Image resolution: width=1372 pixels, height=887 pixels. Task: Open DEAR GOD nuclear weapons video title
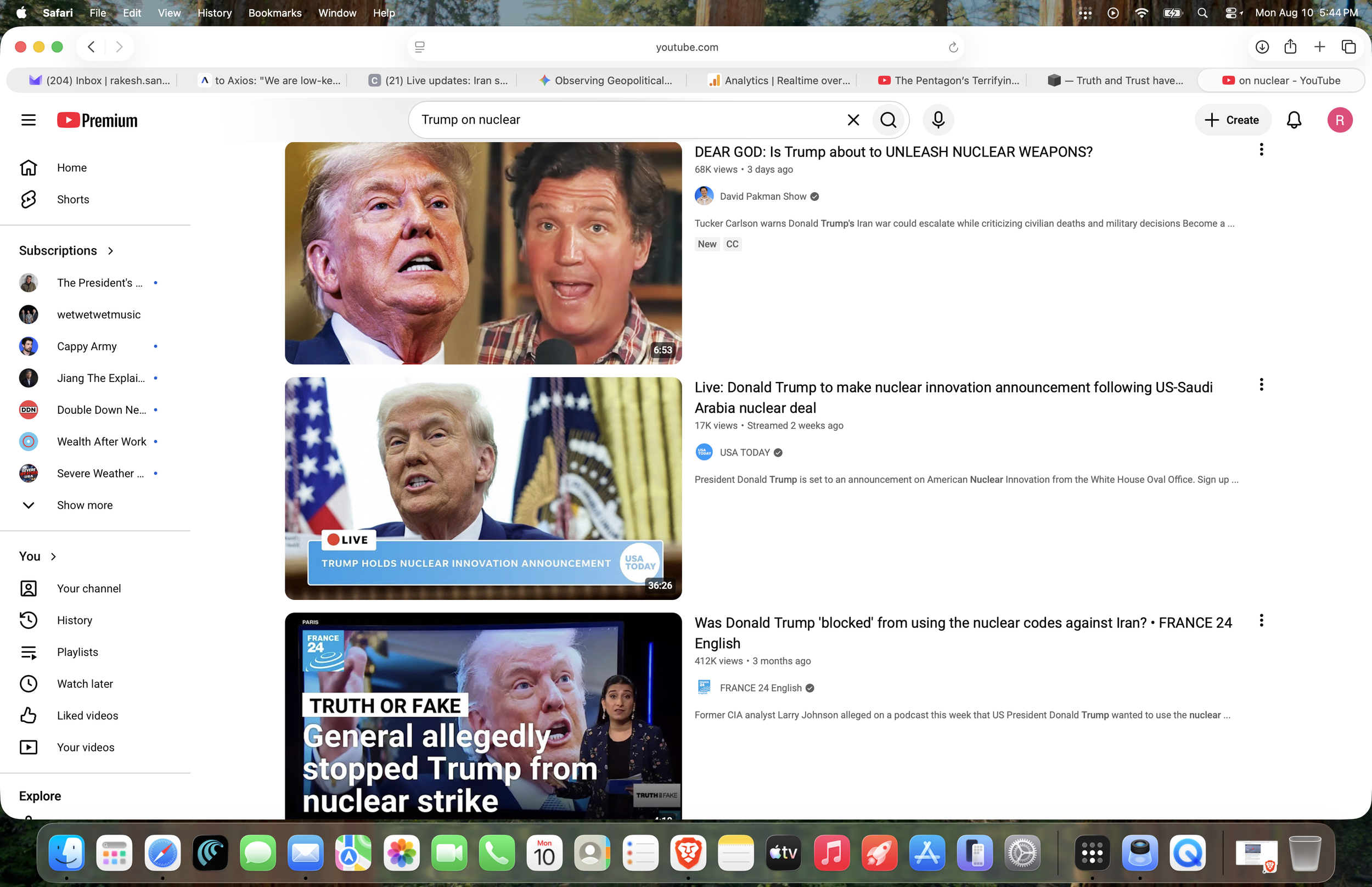(x=893, y=152)
